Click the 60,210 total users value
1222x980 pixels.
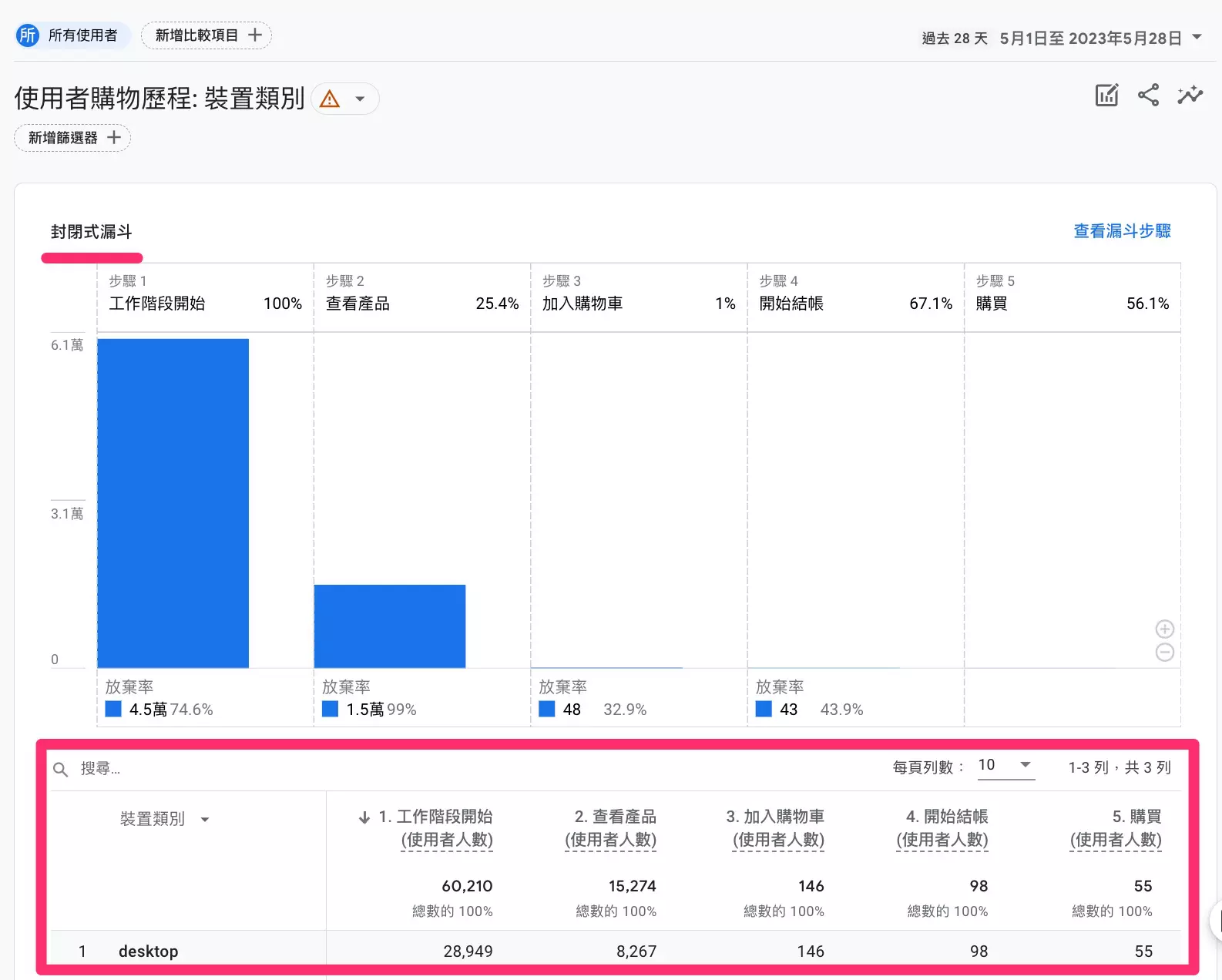pos(467,886)
